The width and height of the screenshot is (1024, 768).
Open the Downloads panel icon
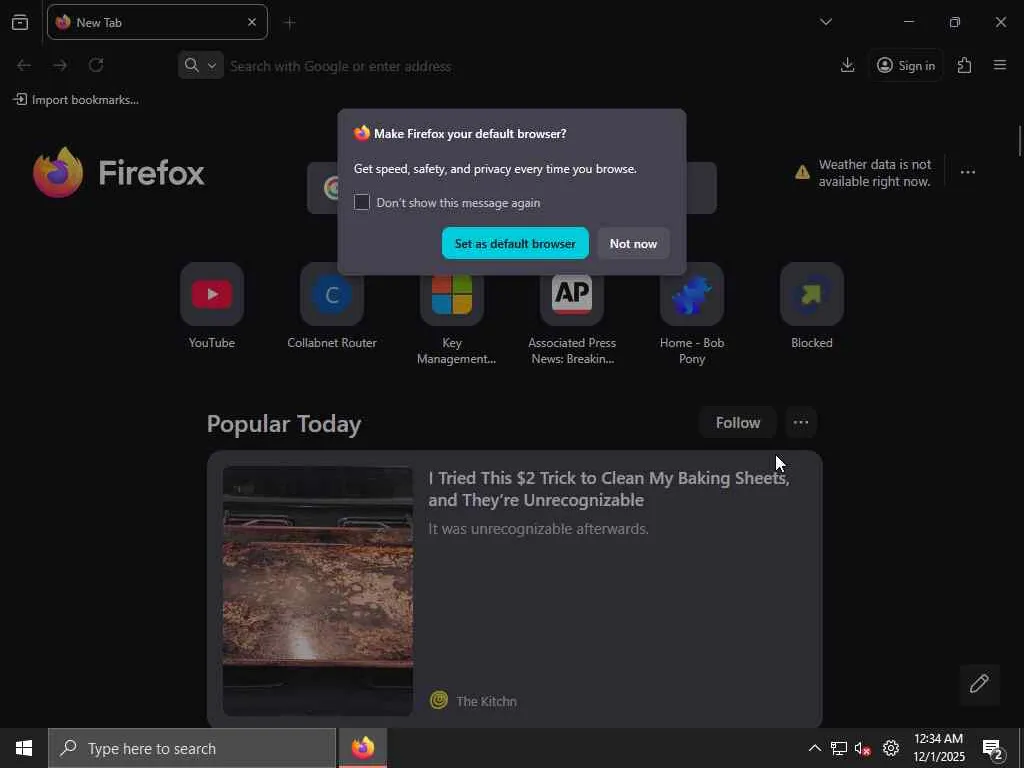(x=848, y=65)
